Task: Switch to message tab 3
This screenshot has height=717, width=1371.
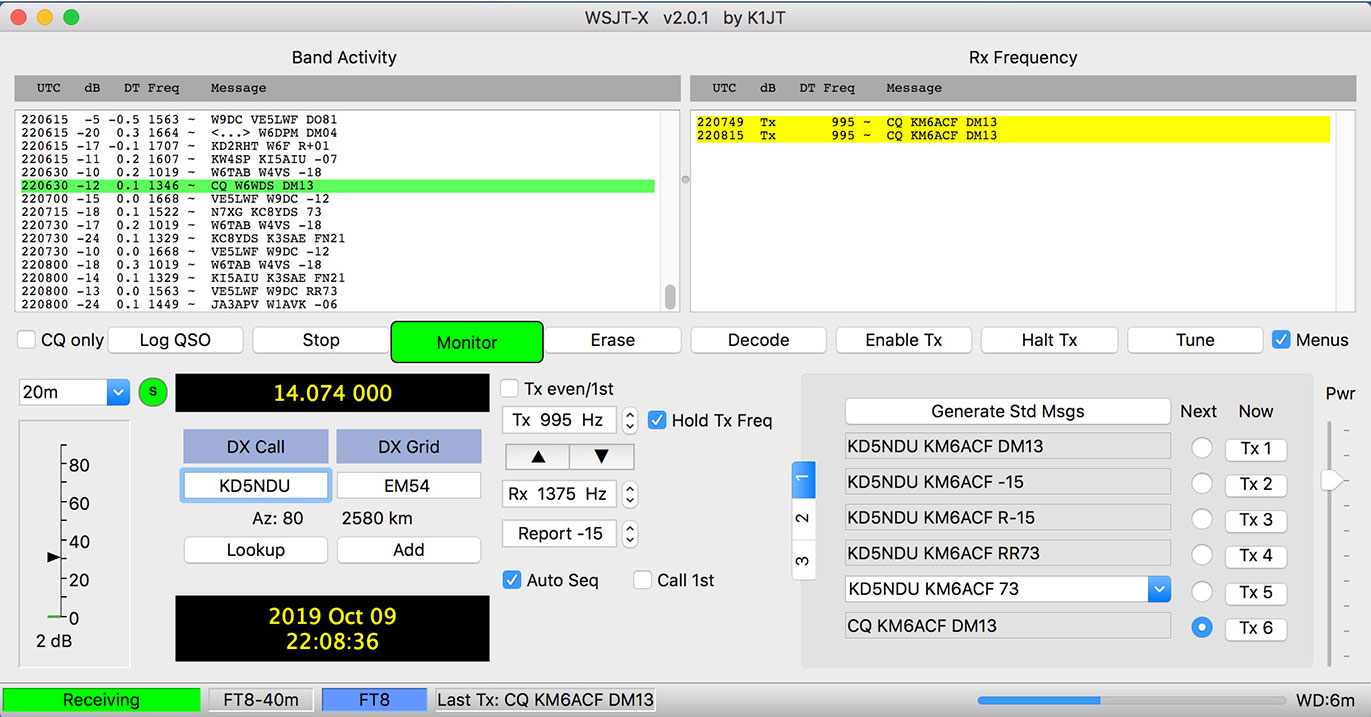Action: [803, 559]
